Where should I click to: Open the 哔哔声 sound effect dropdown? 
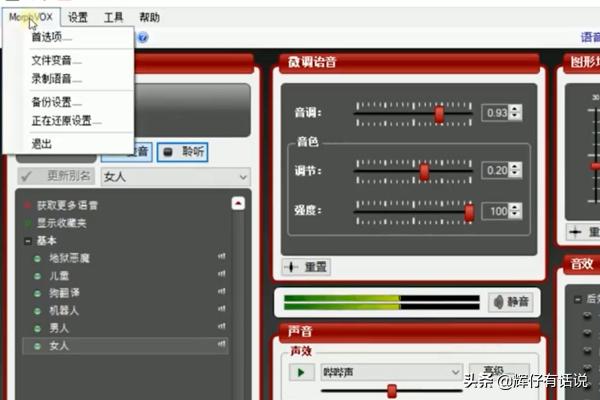pos(391,372)
